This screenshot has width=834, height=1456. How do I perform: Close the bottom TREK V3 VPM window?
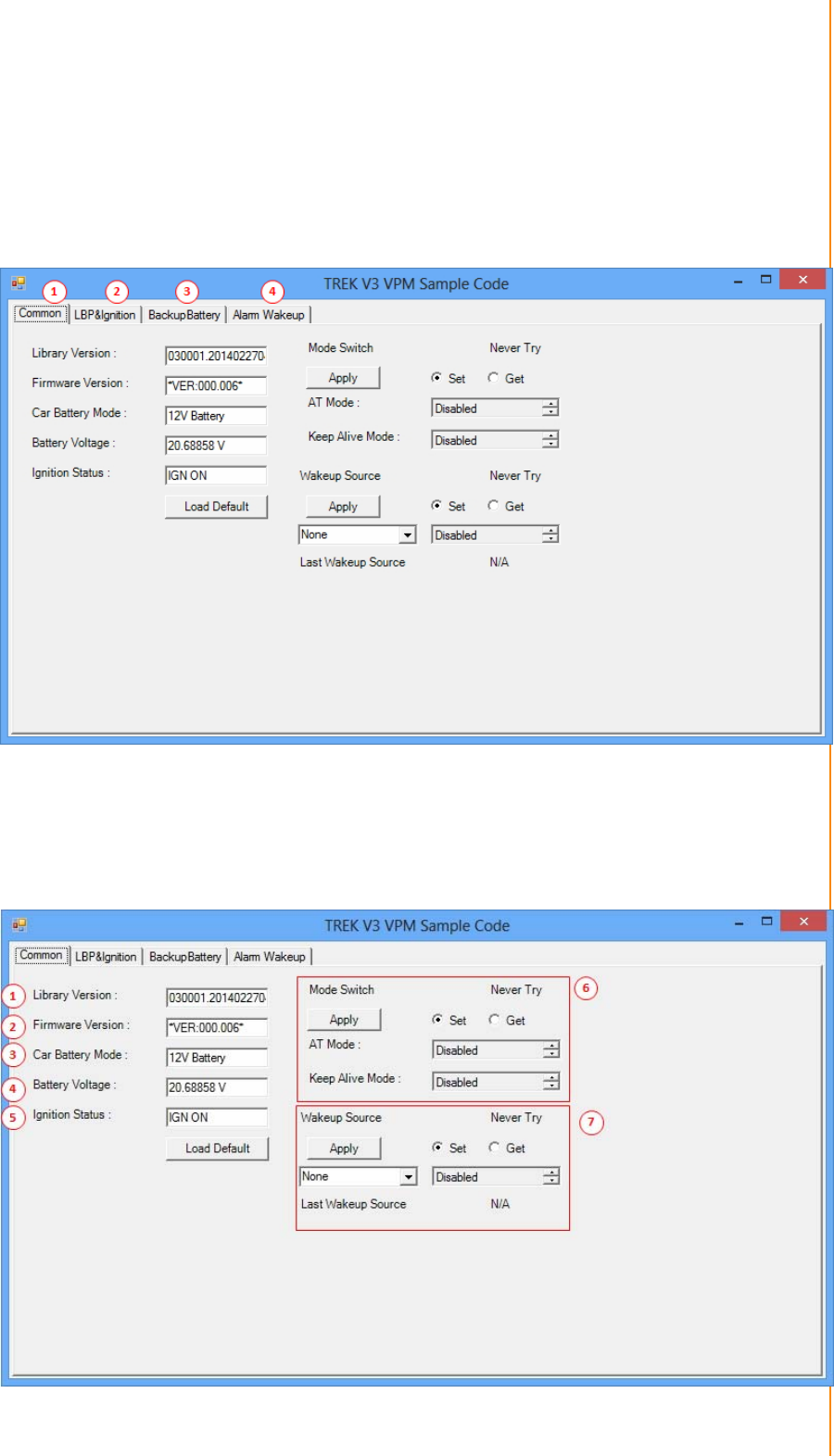point(803,922)
